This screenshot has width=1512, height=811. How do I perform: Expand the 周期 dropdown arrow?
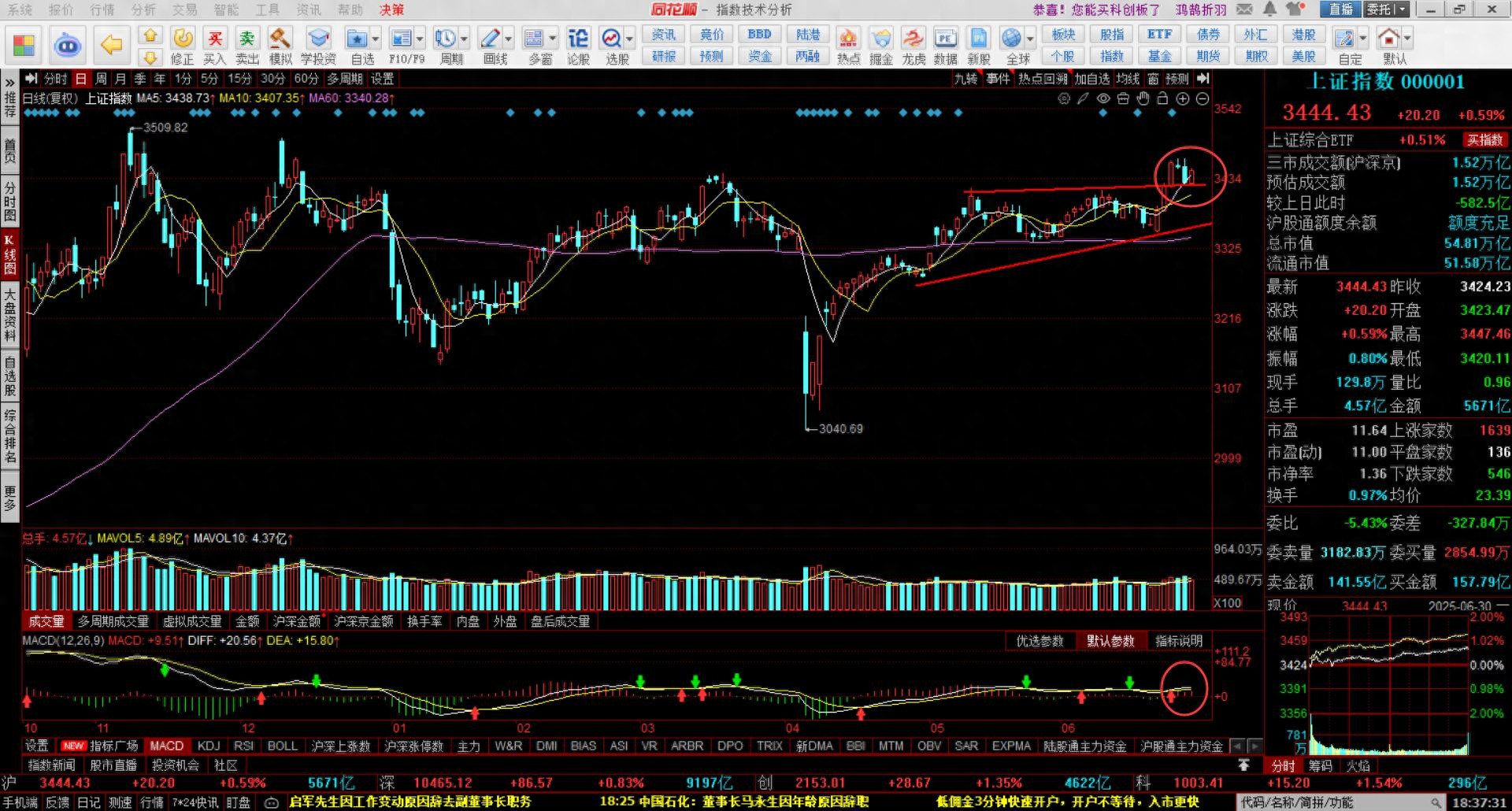pos(465,39)
